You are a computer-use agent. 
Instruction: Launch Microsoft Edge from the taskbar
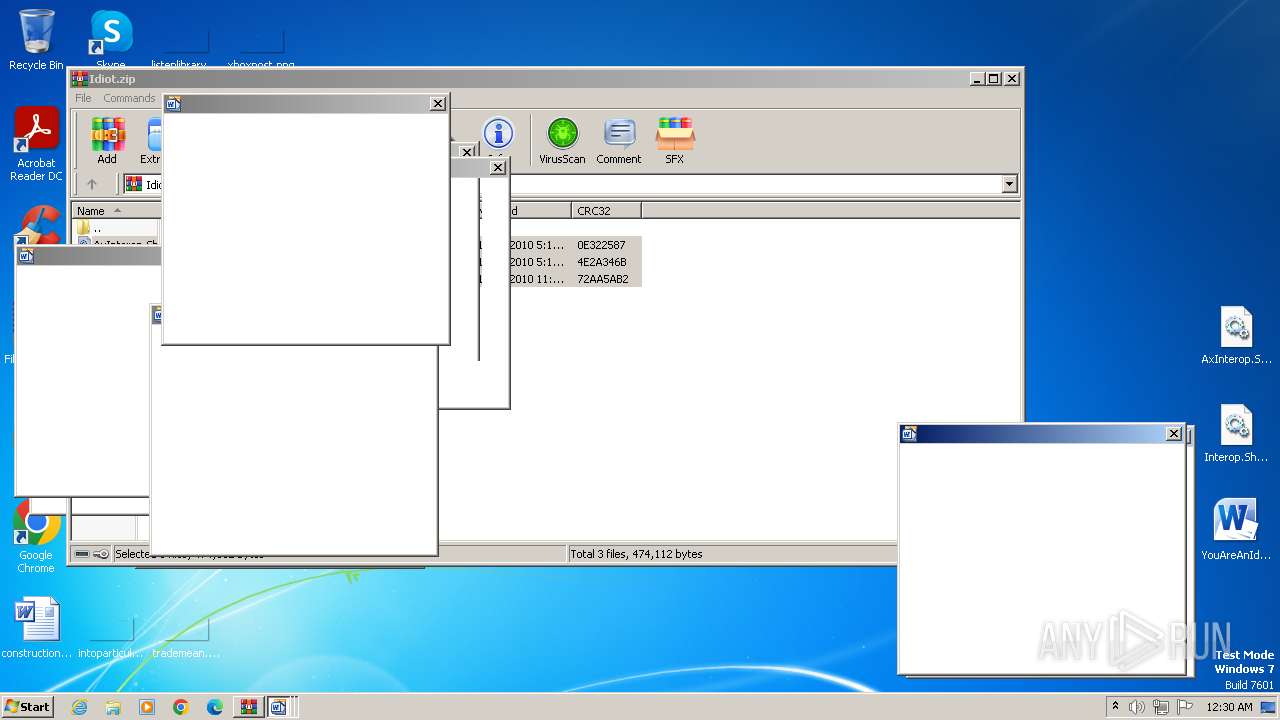coord(215,707)
